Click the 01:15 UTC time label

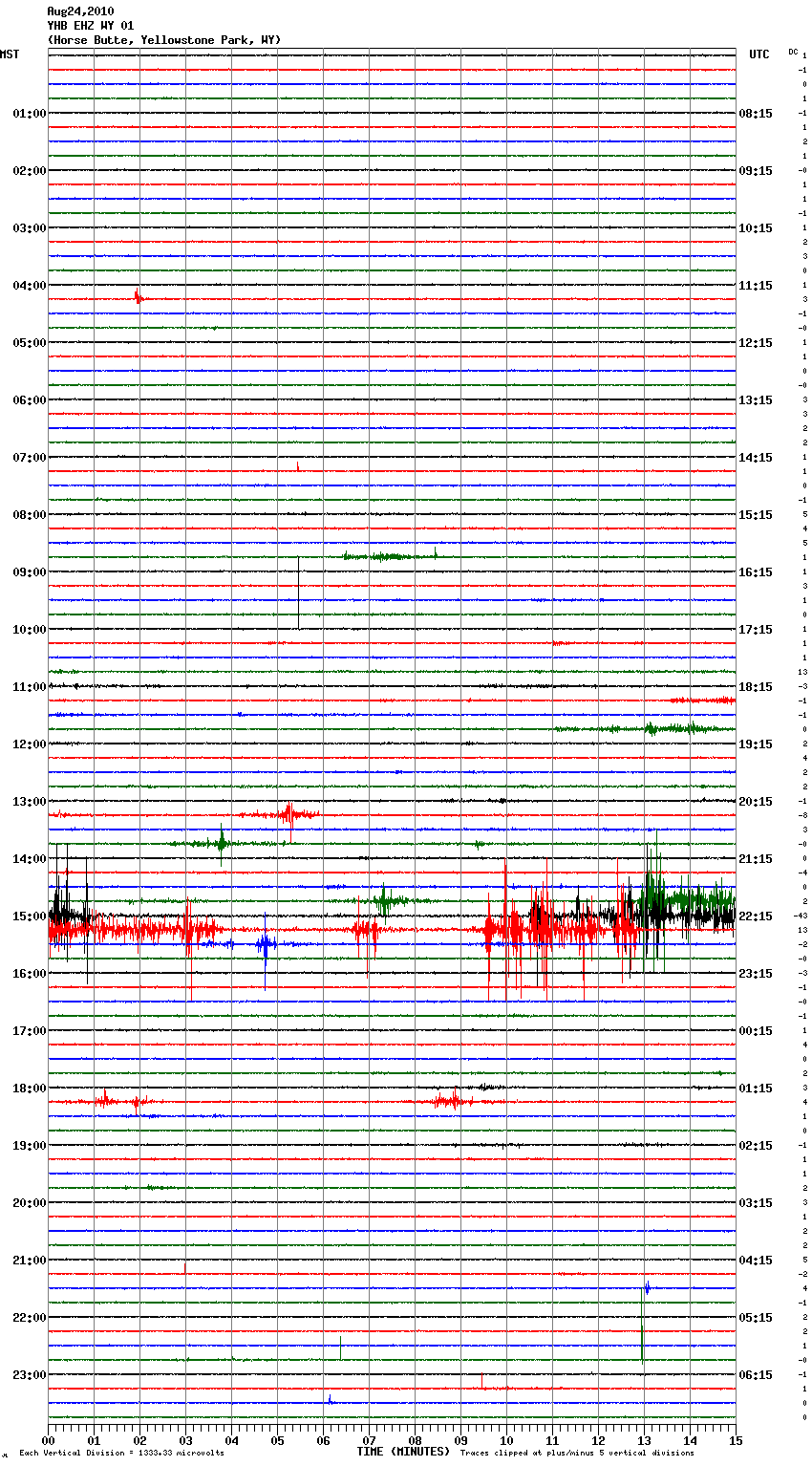click(x=756, y=1089)
